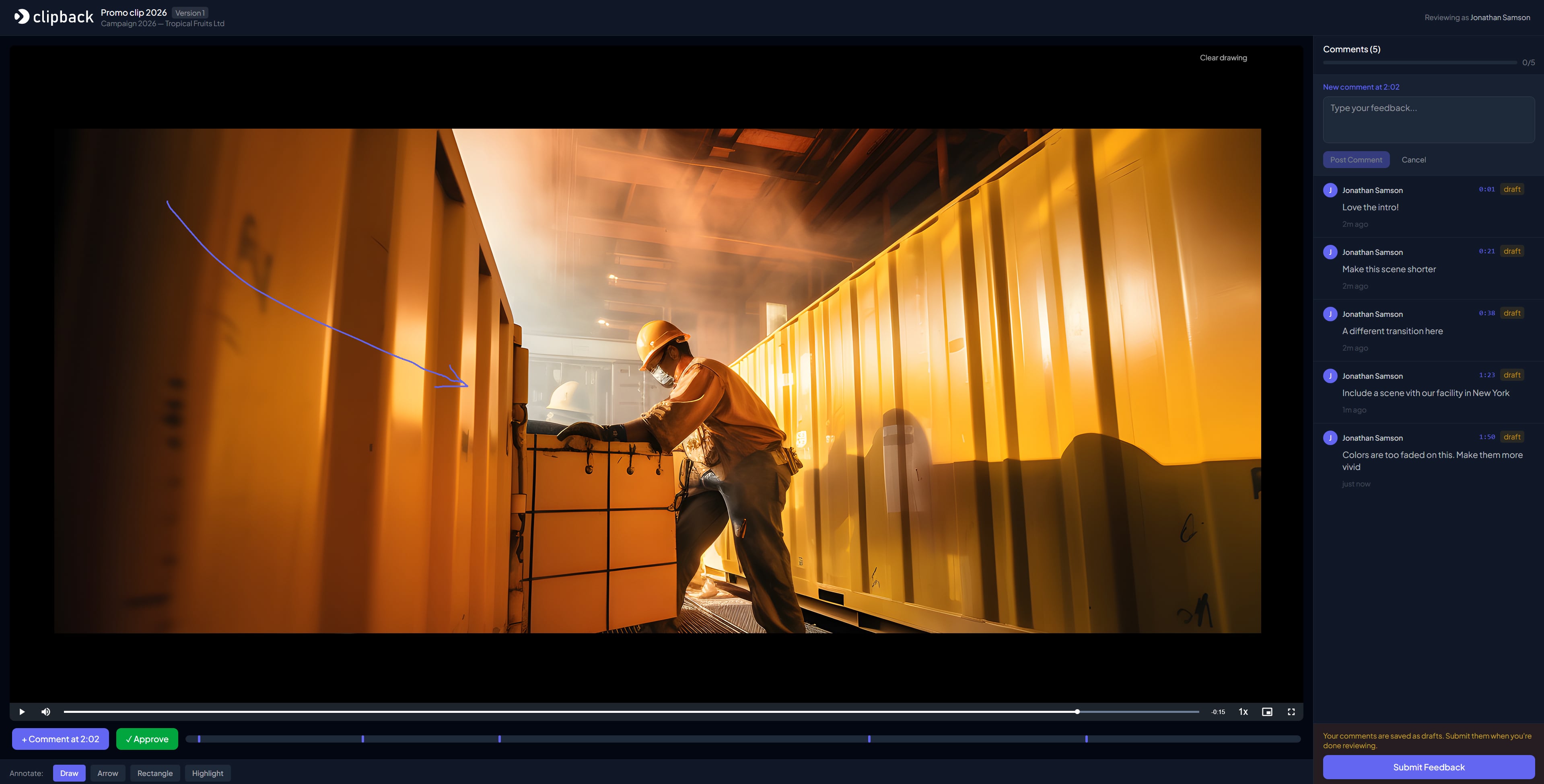Click Submit Feedback button
The image size is (1544, 784).
point(1428,767)
